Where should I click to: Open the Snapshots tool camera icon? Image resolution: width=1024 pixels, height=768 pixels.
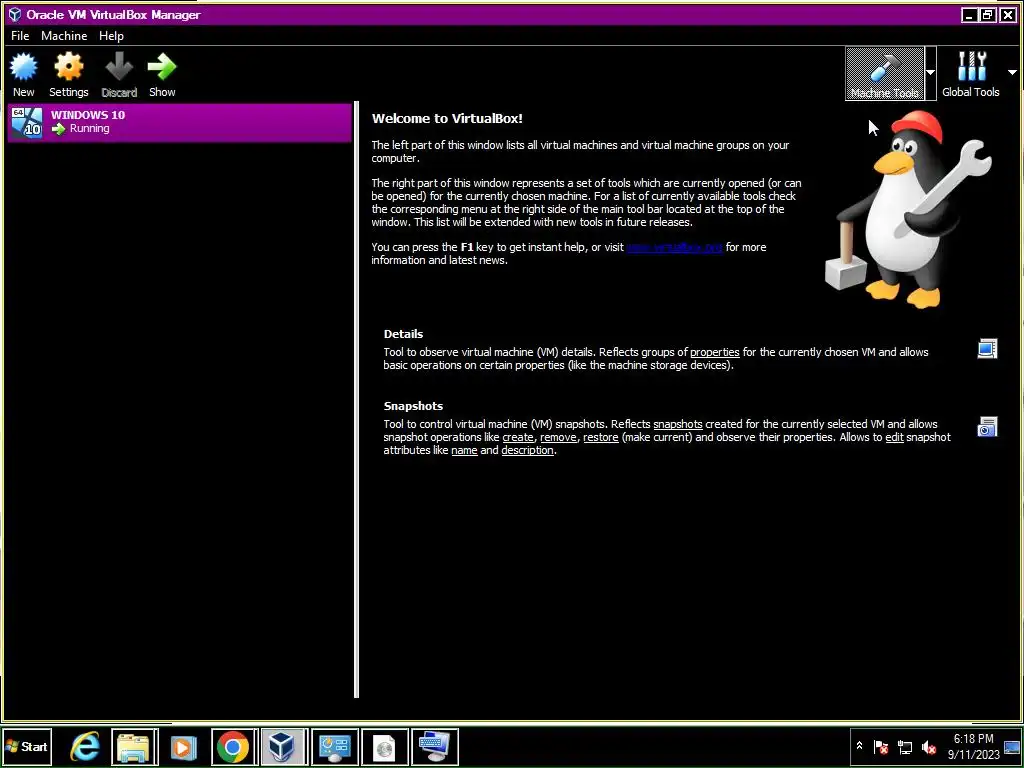coord(987,426)
